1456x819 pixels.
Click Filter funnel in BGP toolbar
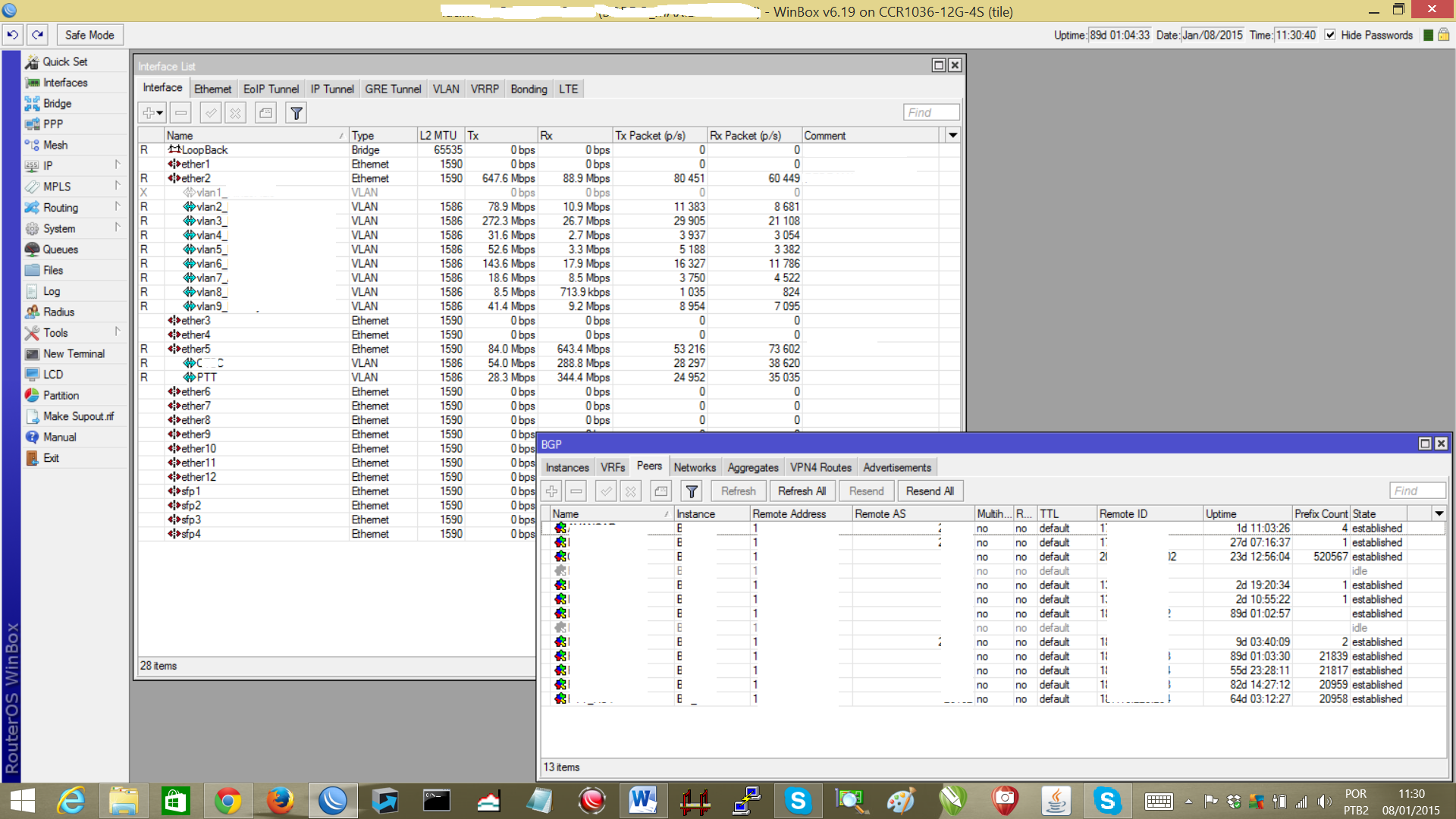[692, 491]
